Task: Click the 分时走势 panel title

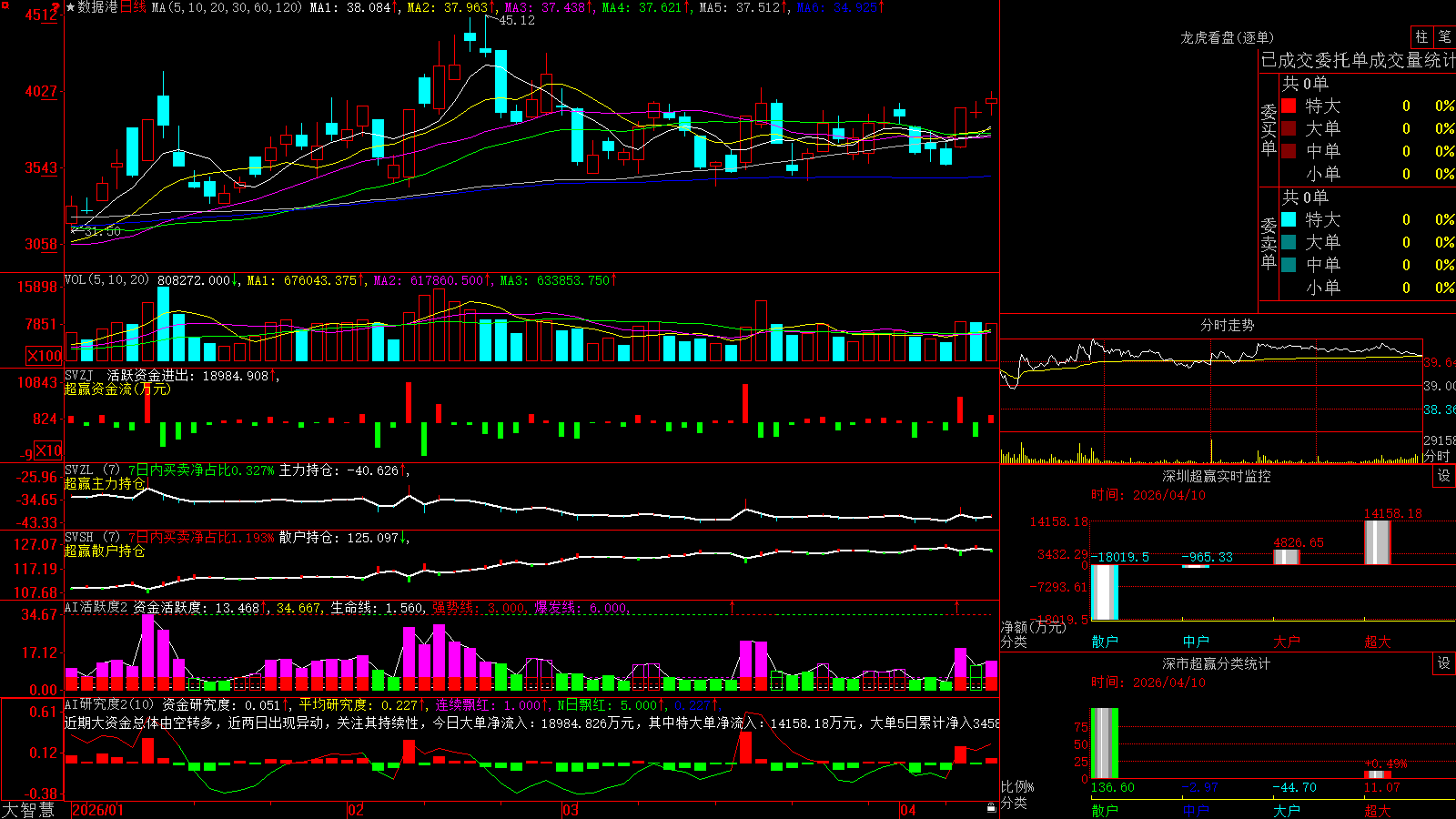Action: tap(1227, 325)
